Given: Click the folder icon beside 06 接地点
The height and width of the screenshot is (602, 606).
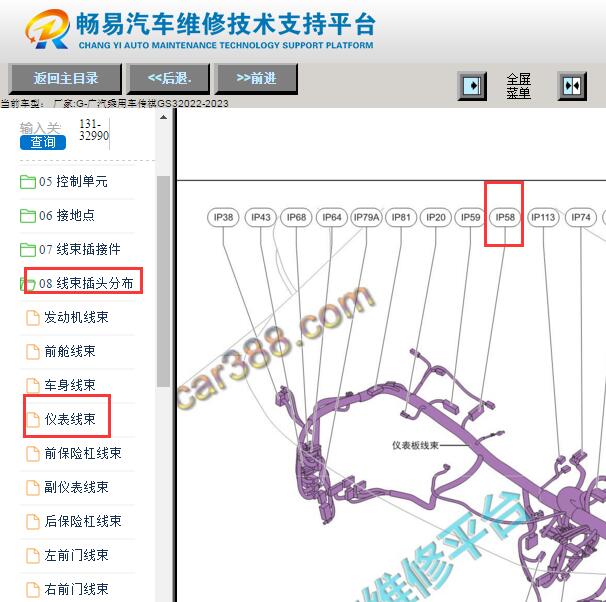Looking at the screenshot, I should coord(28,216).
